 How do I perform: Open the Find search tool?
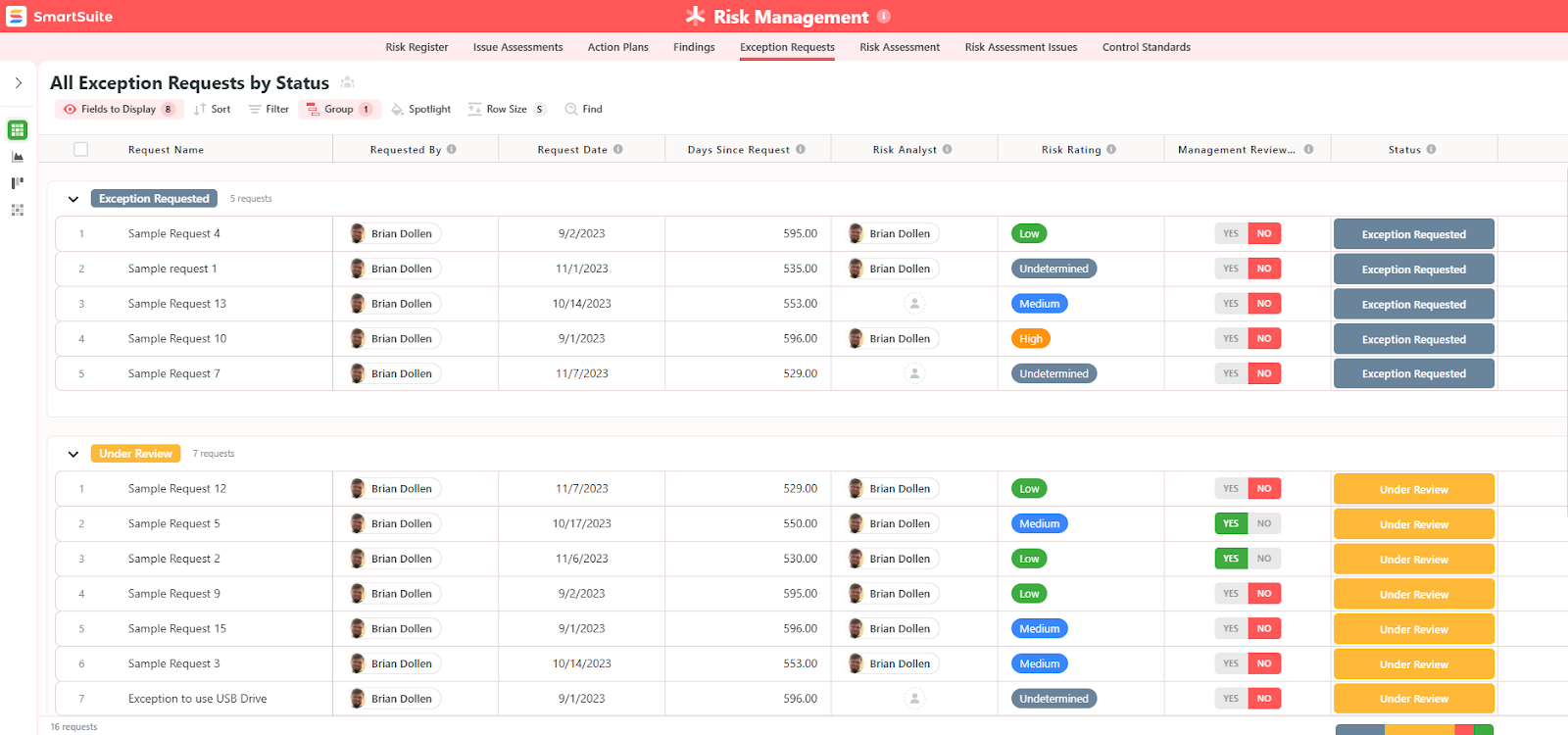[583, 110]
